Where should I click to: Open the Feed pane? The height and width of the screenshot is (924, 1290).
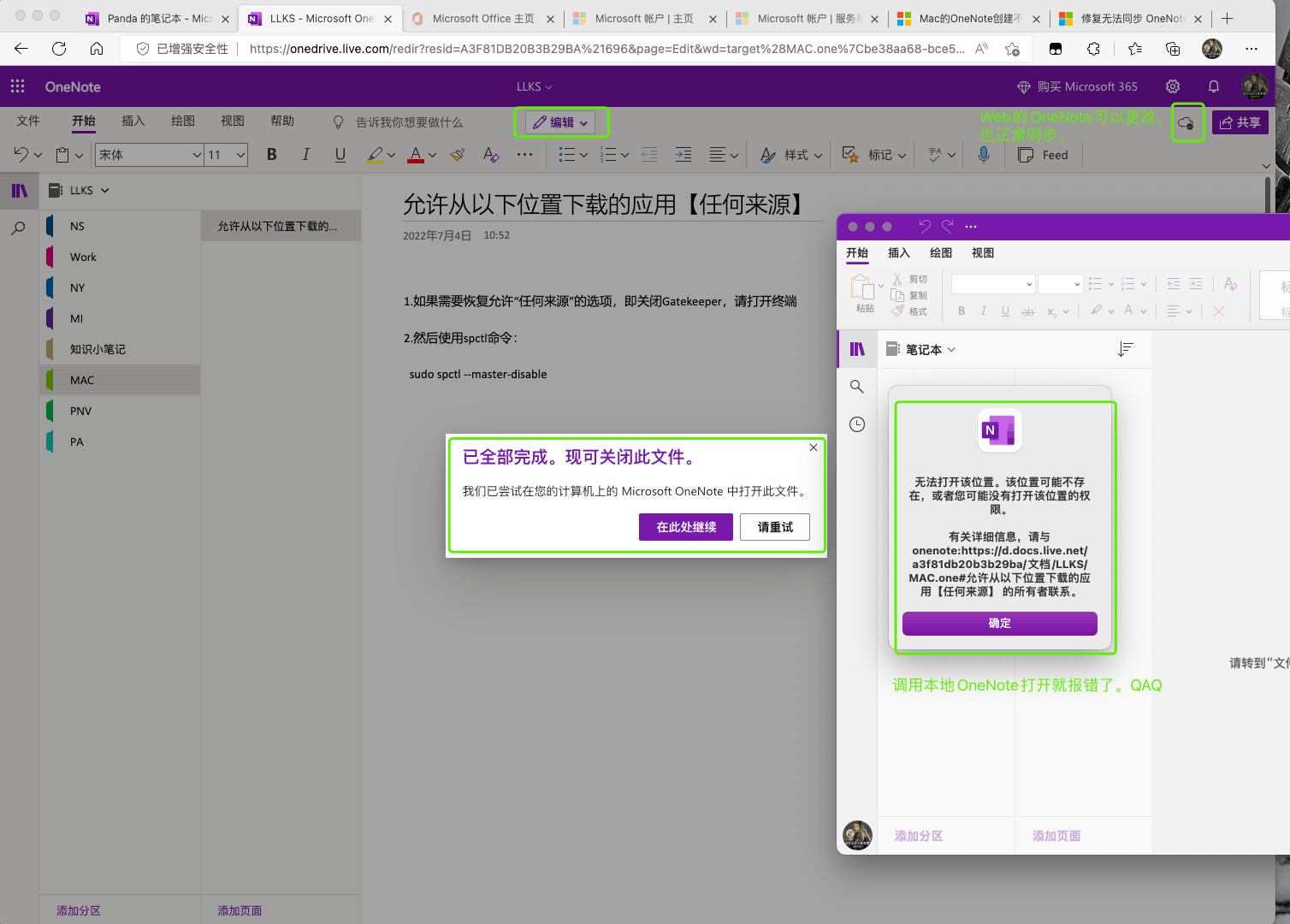coord(1043,155)
